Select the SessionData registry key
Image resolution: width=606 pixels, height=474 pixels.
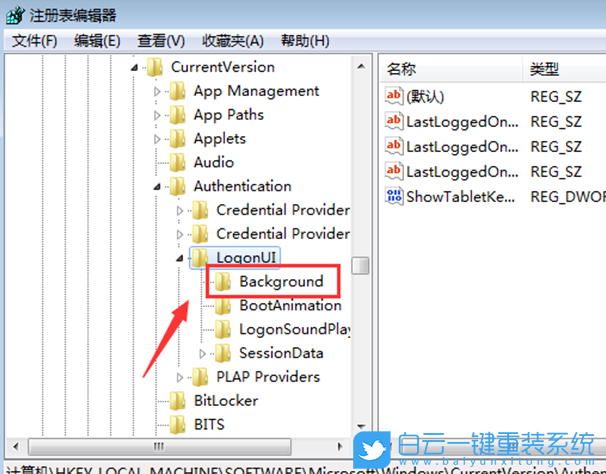click(x=281, y=353)
